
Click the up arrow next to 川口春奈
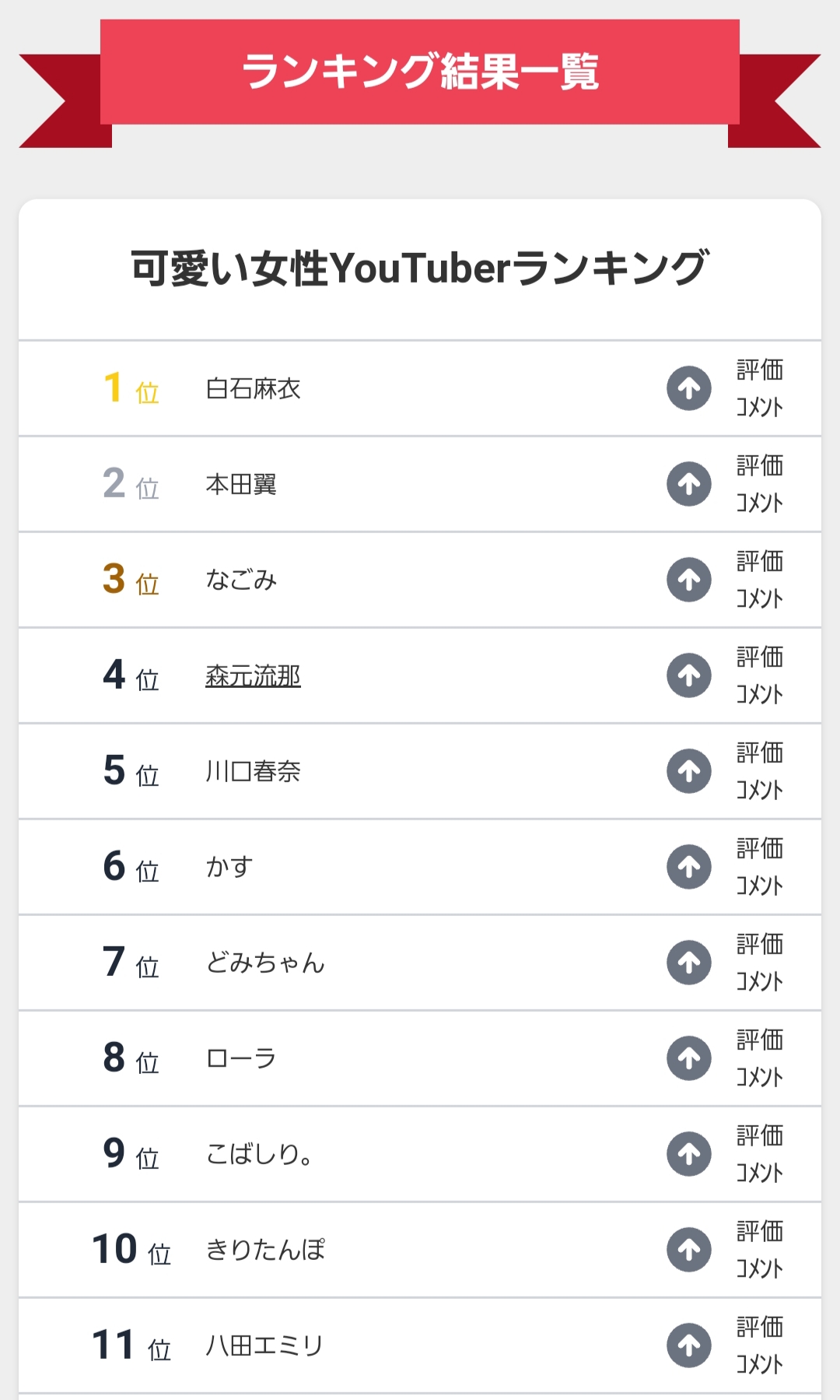(x=689, y=771)
